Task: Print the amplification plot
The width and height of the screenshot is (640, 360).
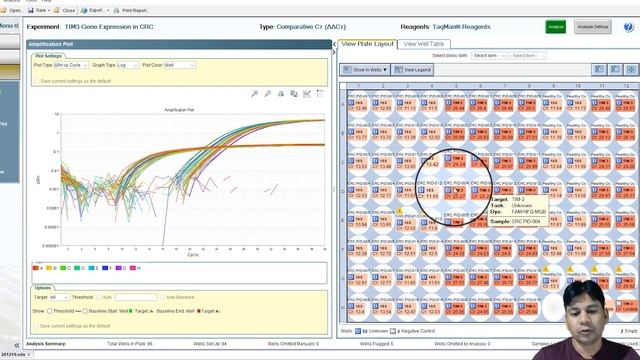Action: point(281,94)
